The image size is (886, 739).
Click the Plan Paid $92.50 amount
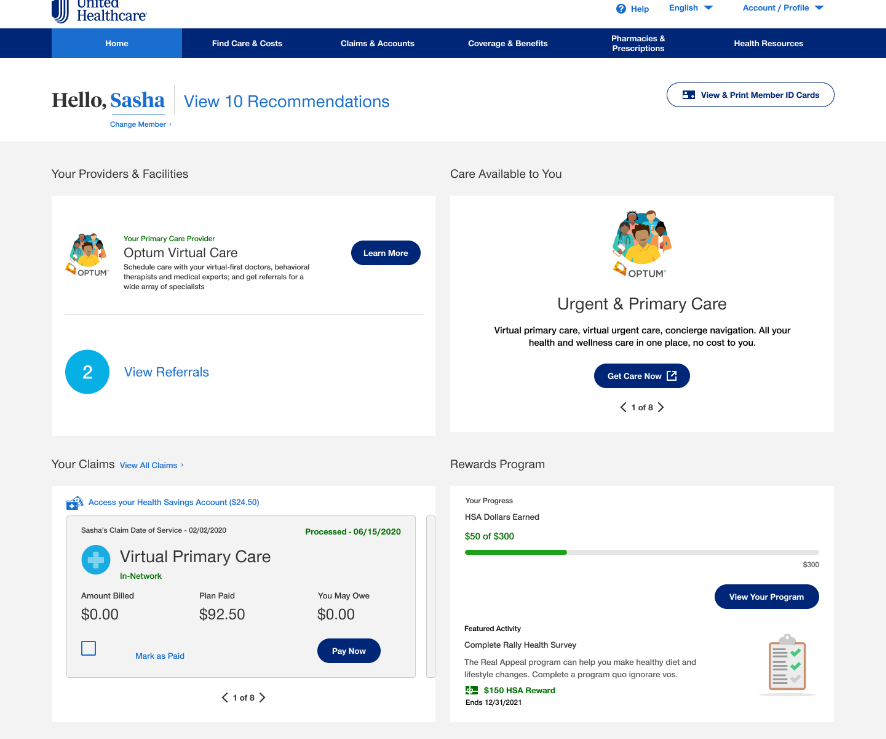click(222, 615)
